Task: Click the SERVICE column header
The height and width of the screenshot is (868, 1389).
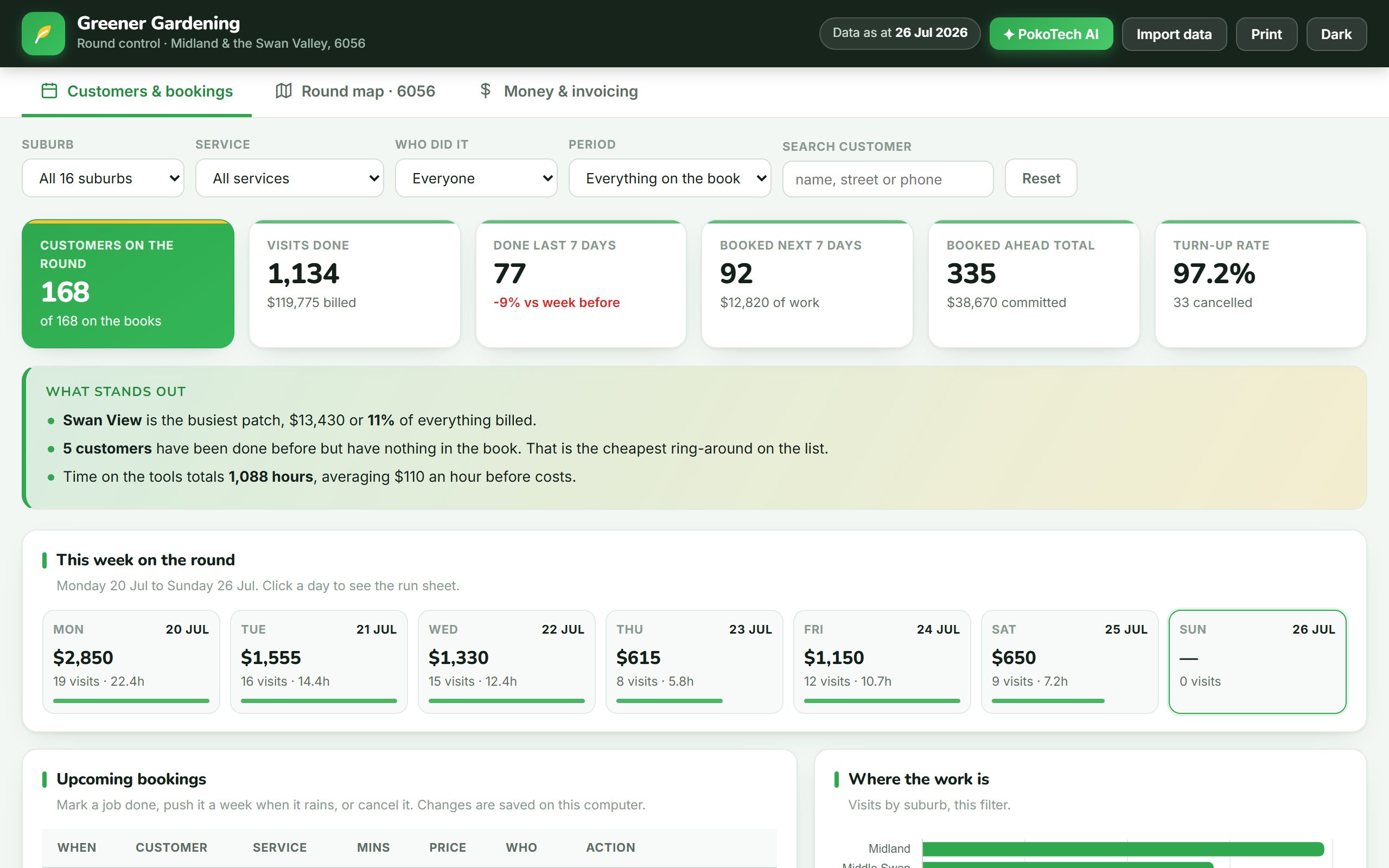Action: coord(279,847)
